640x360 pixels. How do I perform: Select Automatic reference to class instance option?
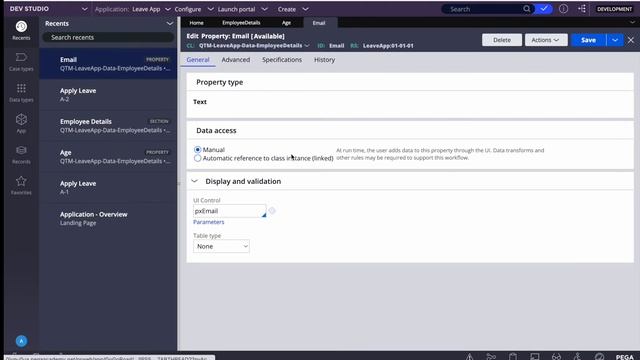198,158
